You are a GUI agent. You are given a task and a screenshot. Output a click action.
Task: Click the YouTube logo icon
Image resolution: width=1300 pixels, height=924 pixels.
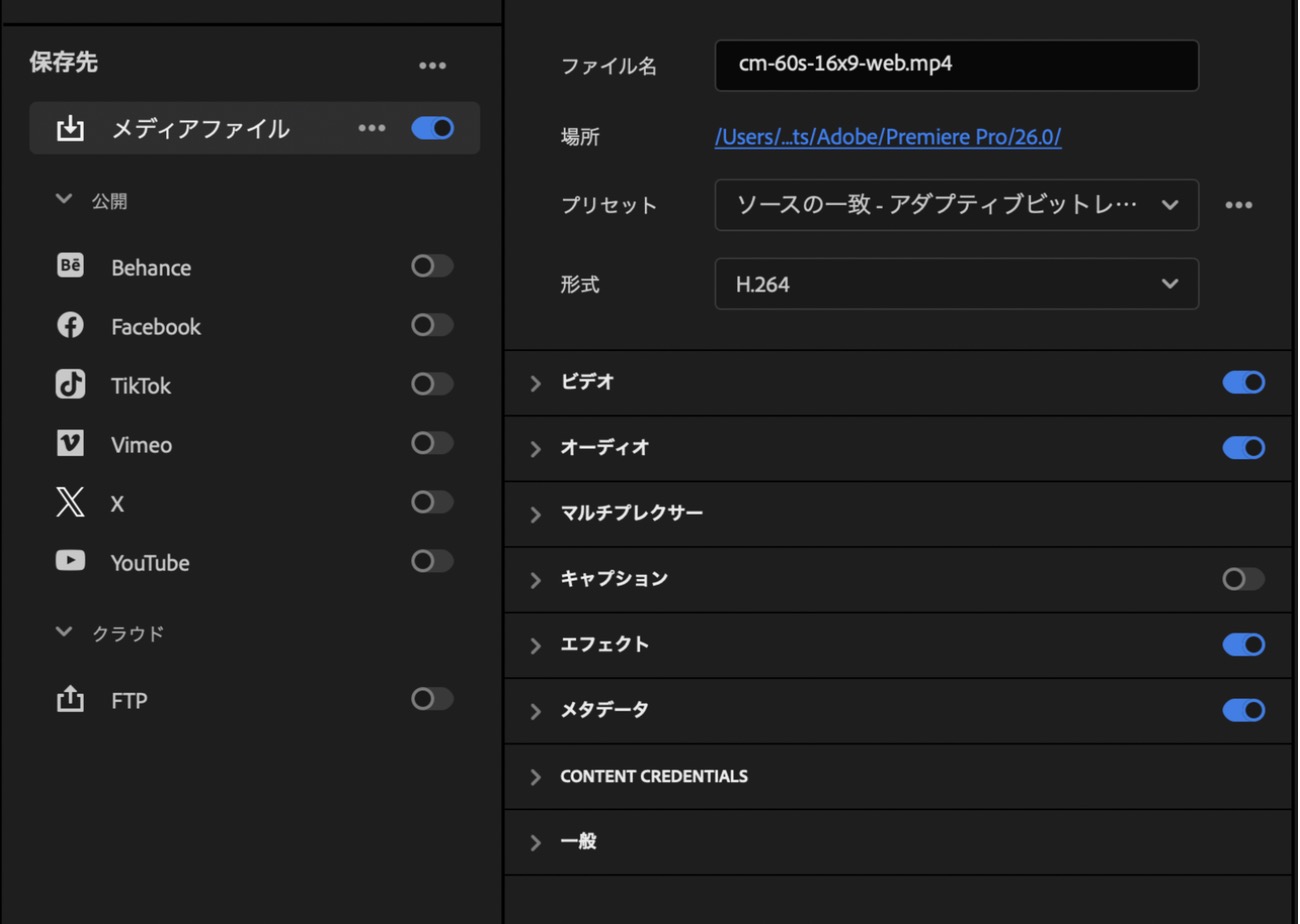tap(70, 562)
